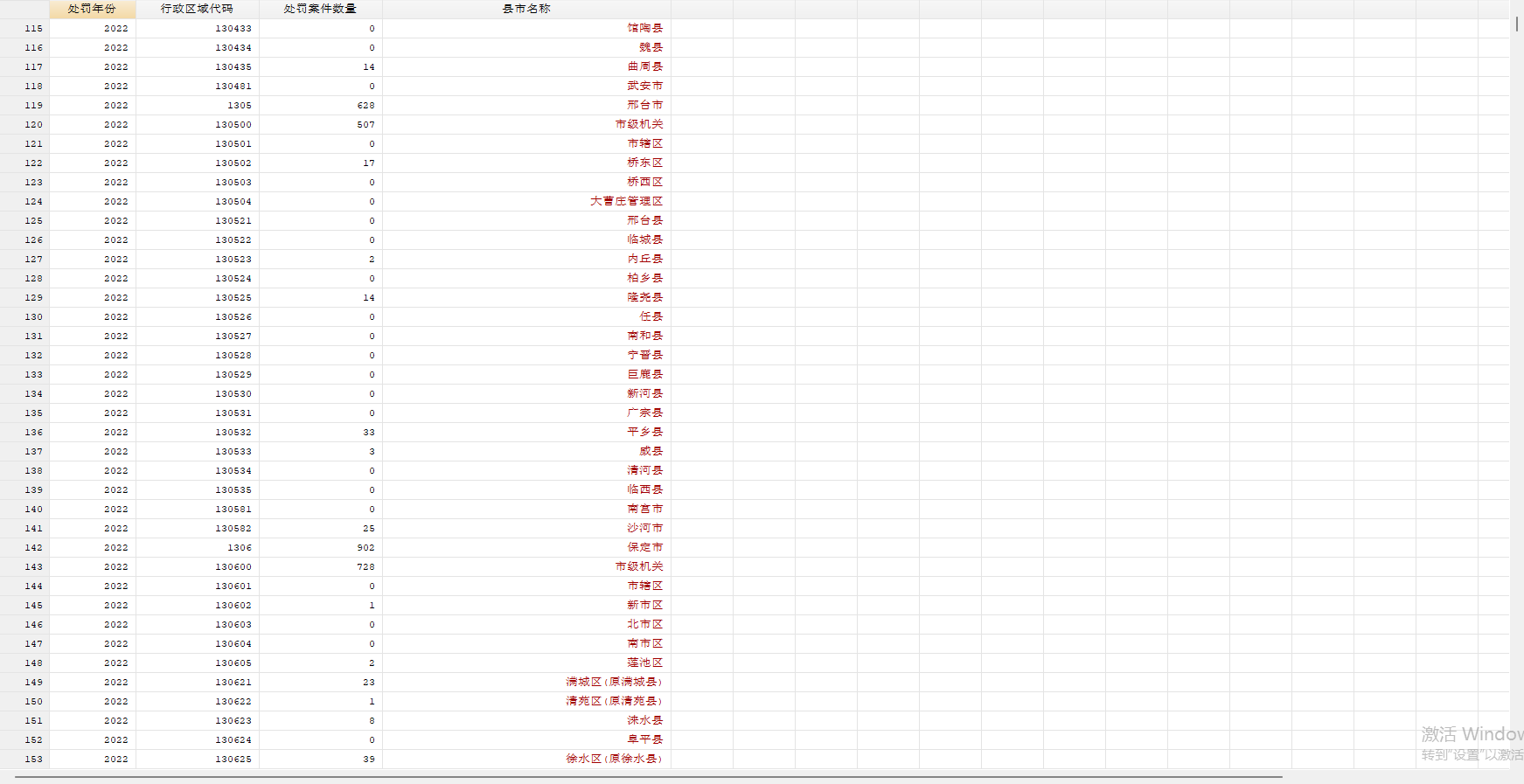Click the cell containing 广宗县

(526, 413)
